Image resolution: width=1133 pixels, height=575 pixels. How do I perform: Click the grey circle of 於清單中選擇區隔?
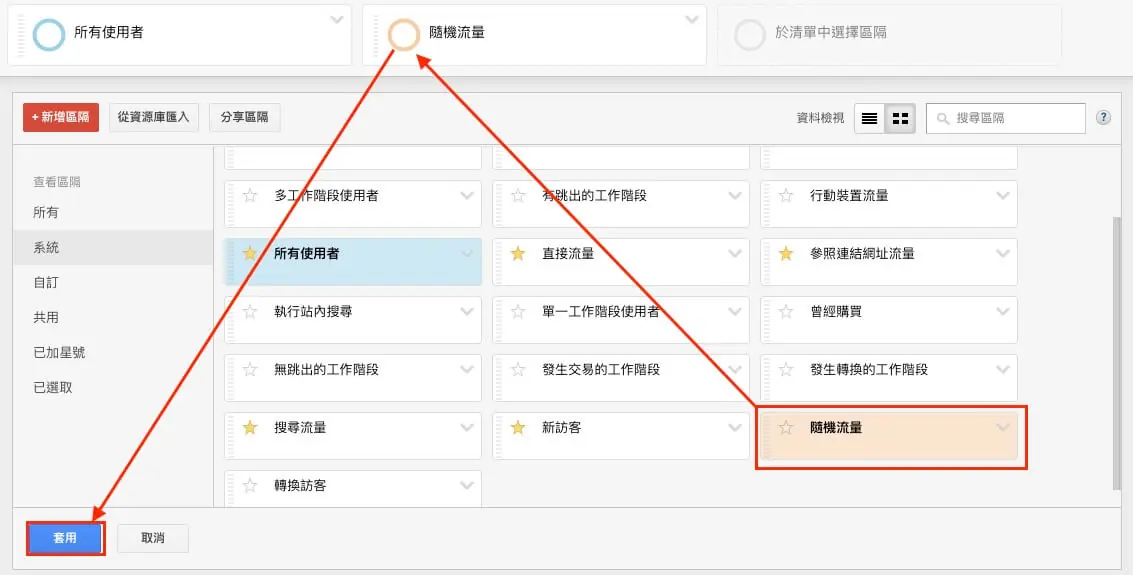pos(749,34)
